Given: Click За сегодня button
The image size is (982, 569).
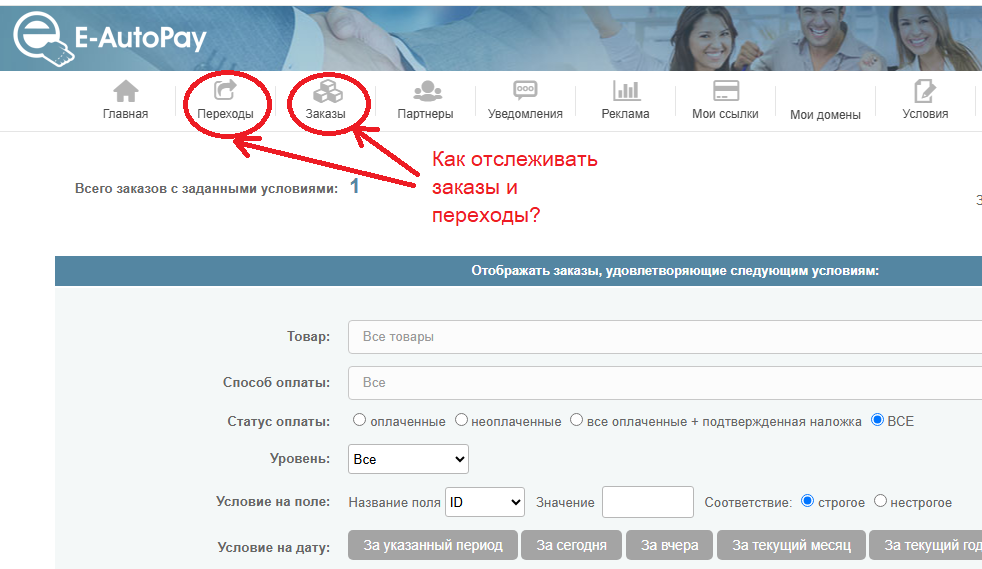Looking at the screenshot, I should click(571, 545).
